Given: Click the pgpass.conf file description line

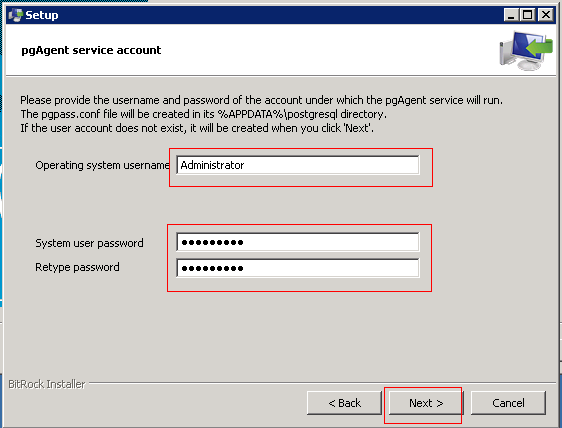Looking at the screenshot, I should (x=203, y=114).
